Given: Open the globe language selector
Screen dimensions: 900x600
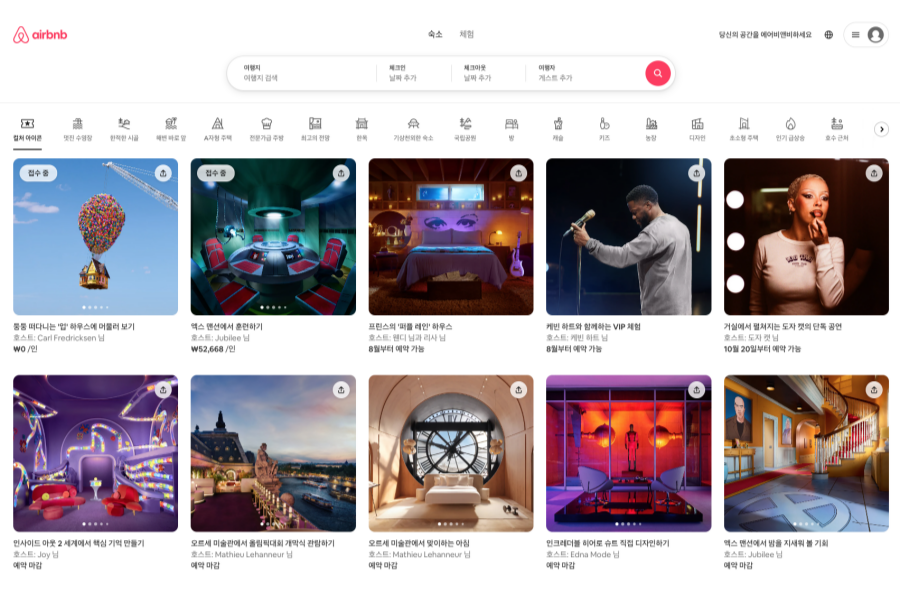Looking at the screenshot, I should [x=828, y=35].
